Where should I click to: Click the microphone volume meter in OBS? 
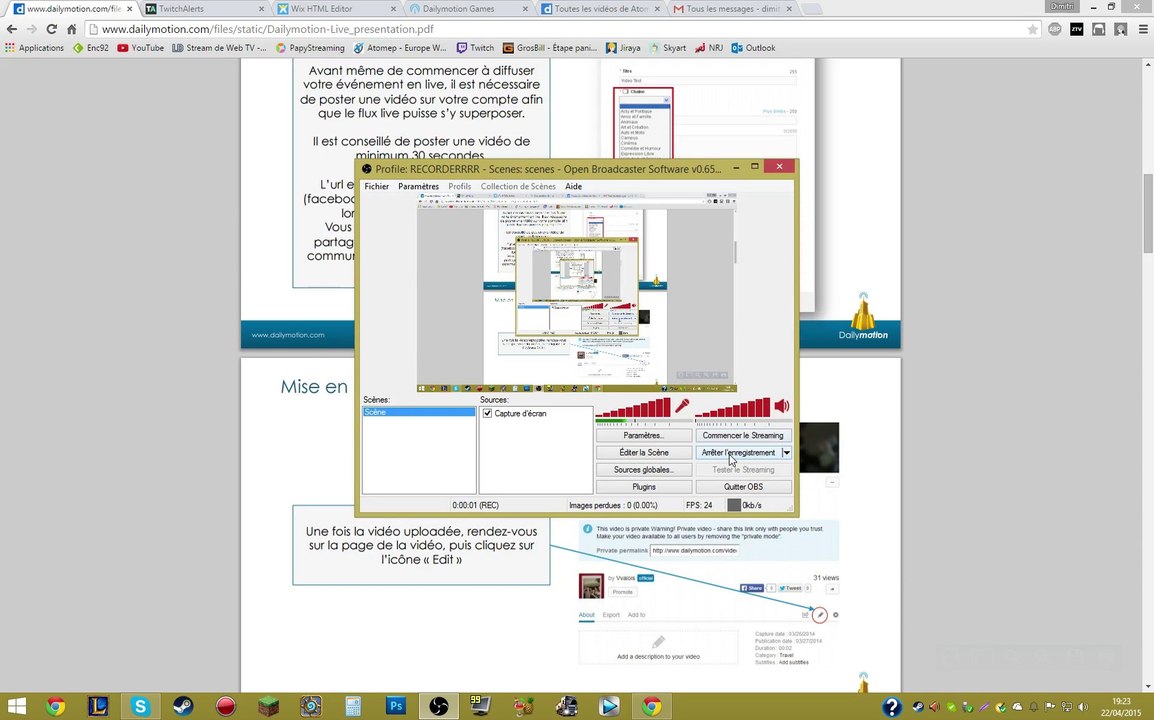click(x=633, y=407)
